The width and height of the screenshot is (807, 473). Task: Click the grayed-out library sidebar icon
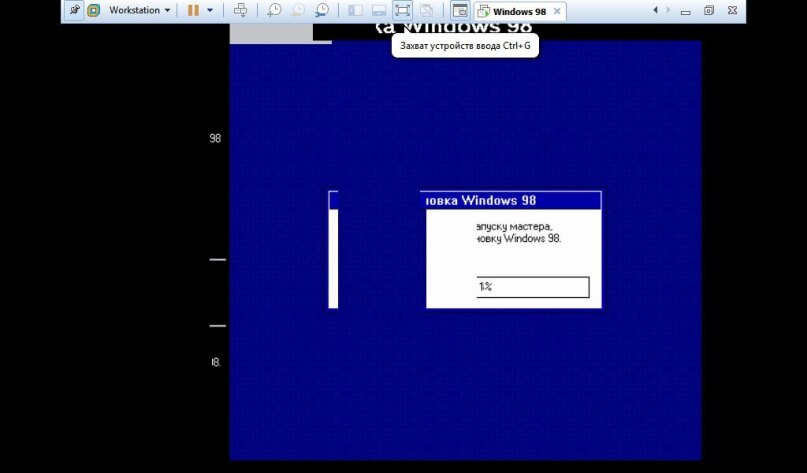[x=355, y=10]
